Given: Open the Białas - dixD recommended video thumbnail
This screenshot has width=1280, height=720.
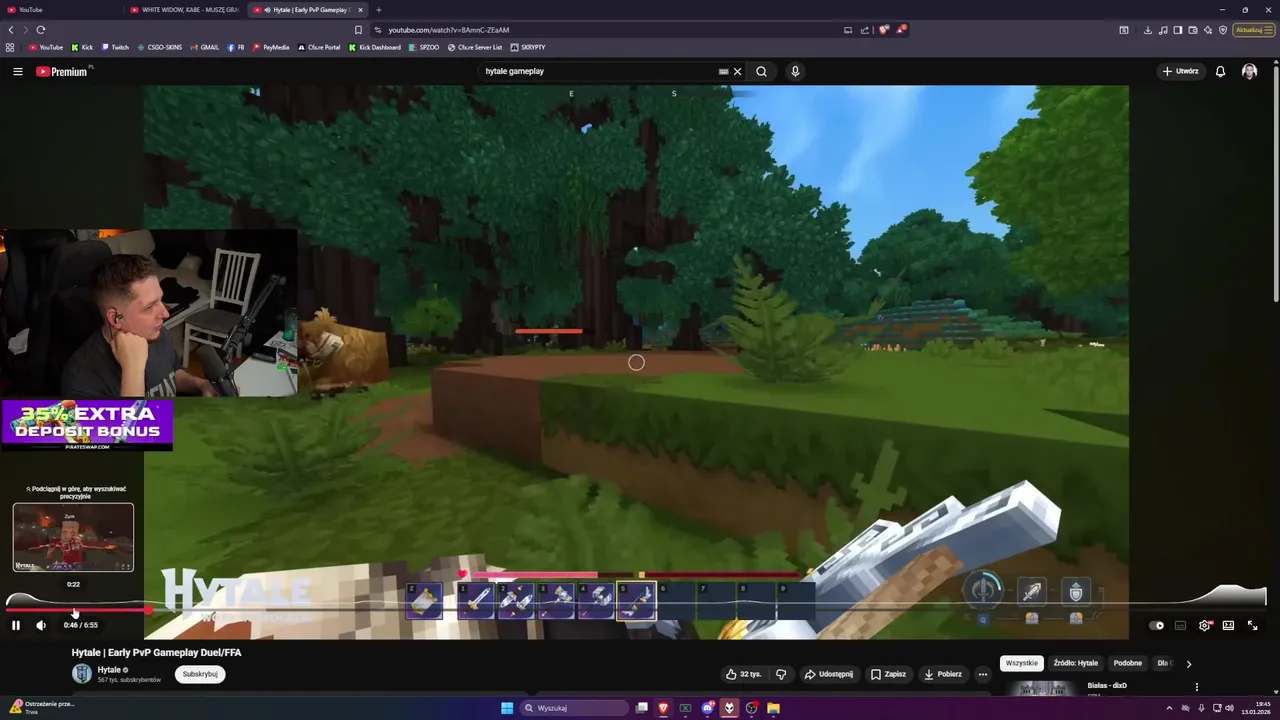Looking at the screenshot, I should (1041, 688).
